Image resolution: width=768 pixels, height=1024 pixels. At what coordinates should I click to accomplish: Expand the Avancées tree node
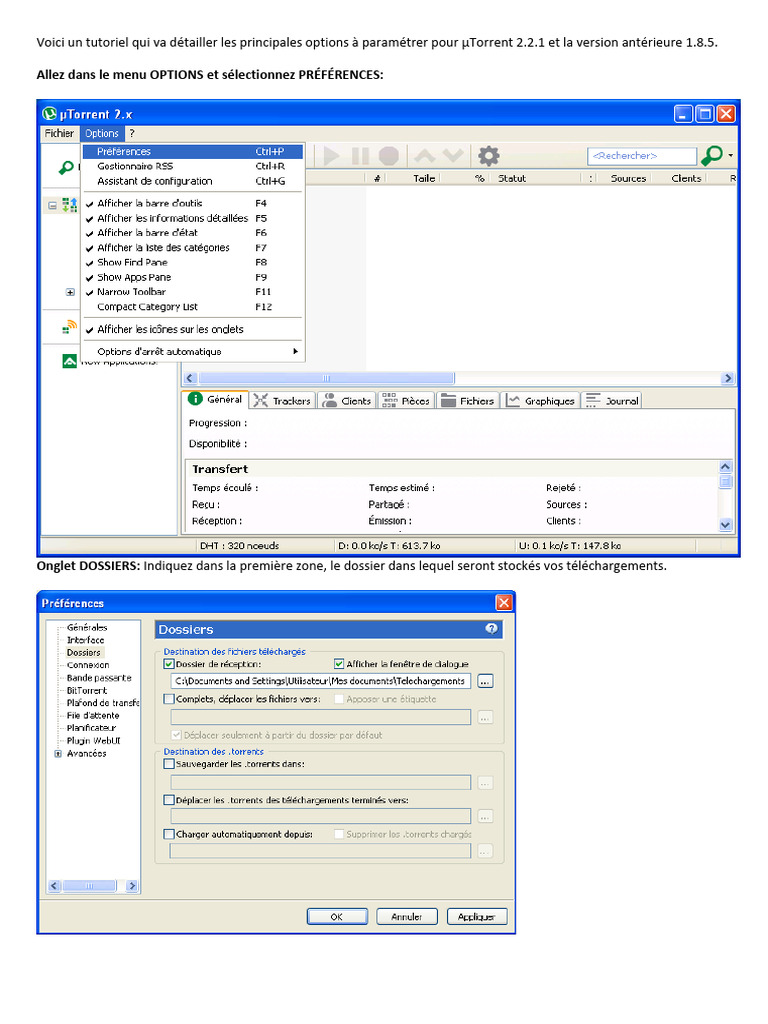(58, 754)
